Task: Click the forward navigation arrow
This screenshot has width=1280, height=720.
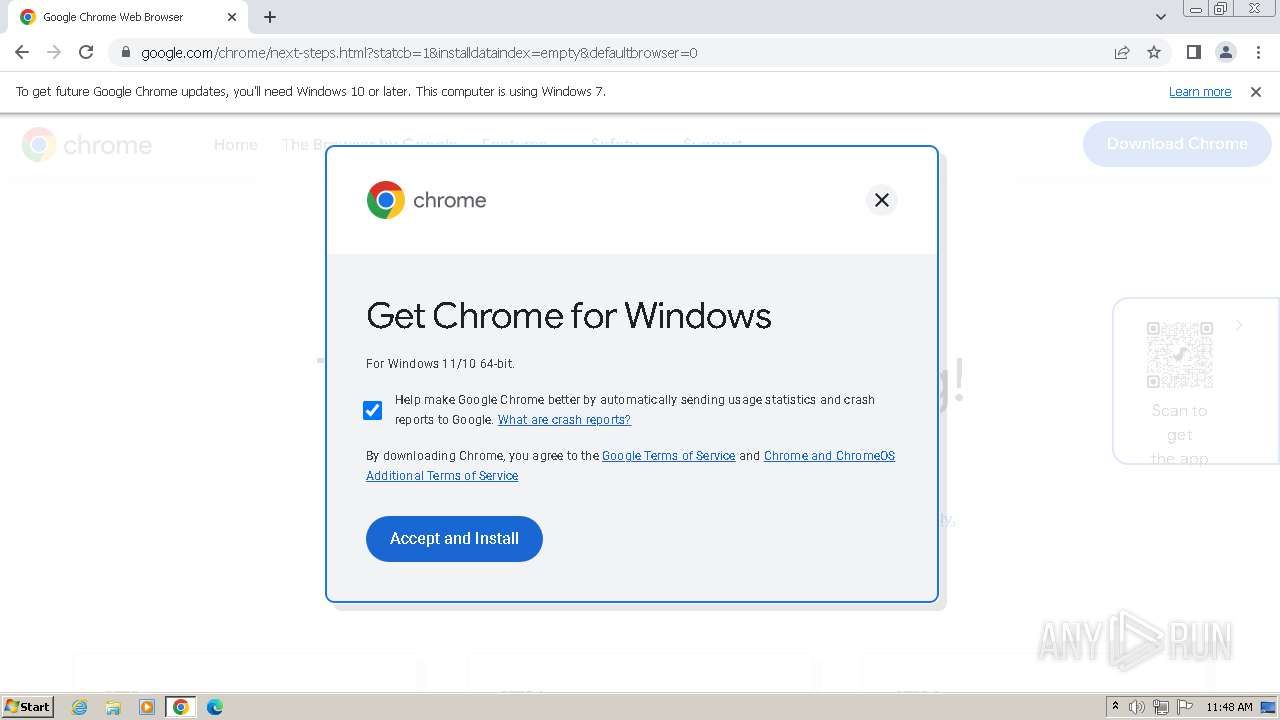Action: pyautogui.click(x=54, y=52)
